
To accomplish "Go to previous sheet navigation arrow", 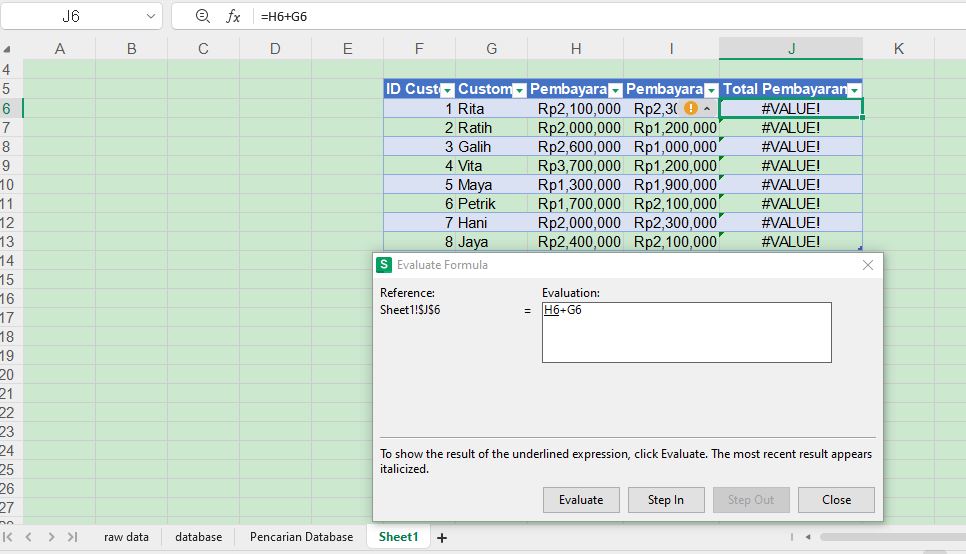I will (28, 537).
